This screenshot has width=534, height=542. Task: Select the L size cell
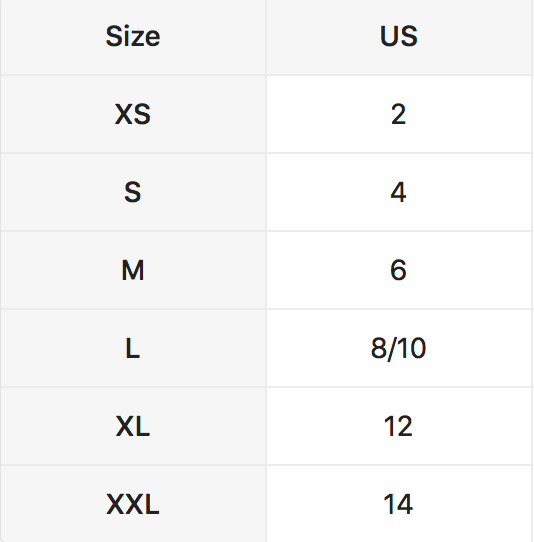coord(133,348)
